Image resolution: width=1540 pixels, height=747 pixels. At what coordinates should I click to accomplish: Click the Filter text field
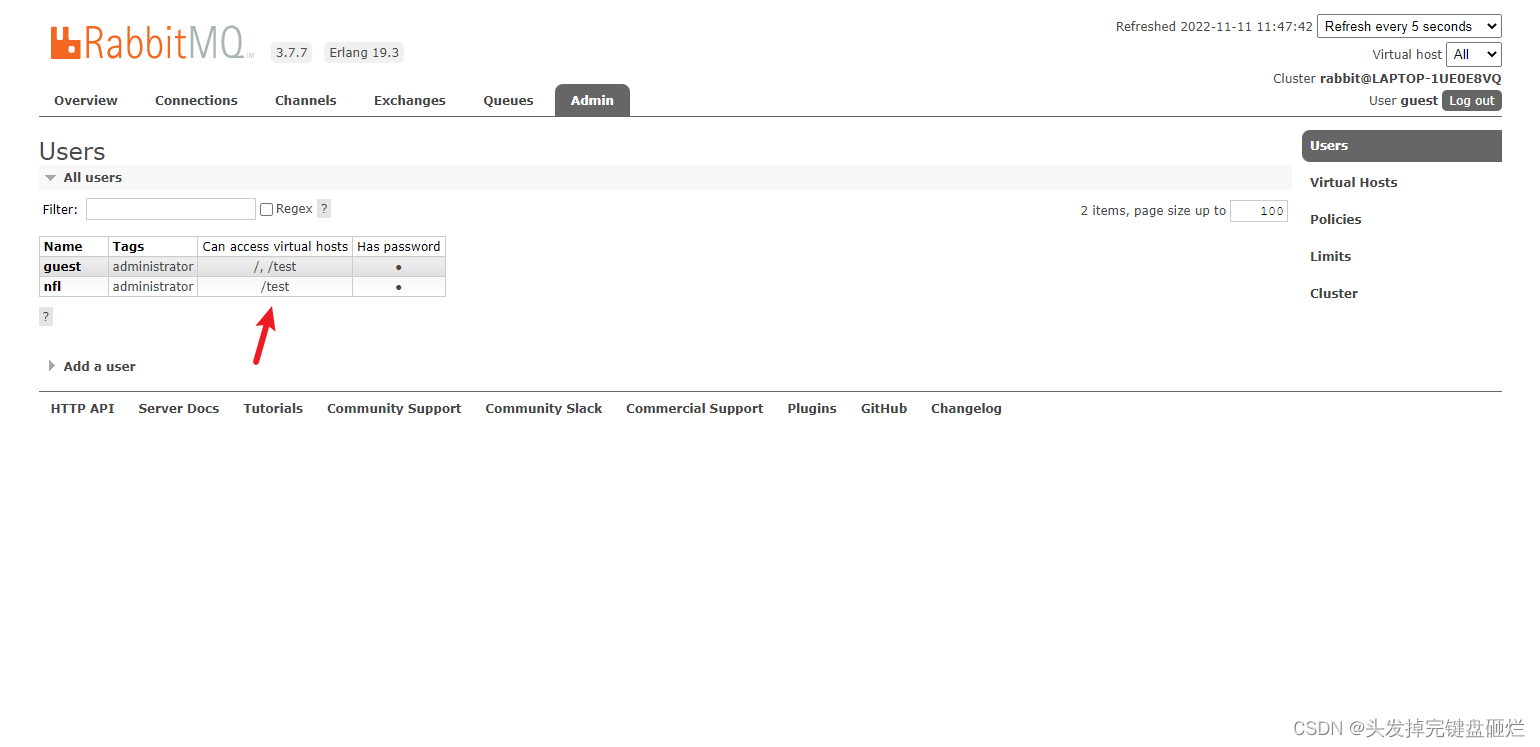pyautogui.click(x=171, y=209)
